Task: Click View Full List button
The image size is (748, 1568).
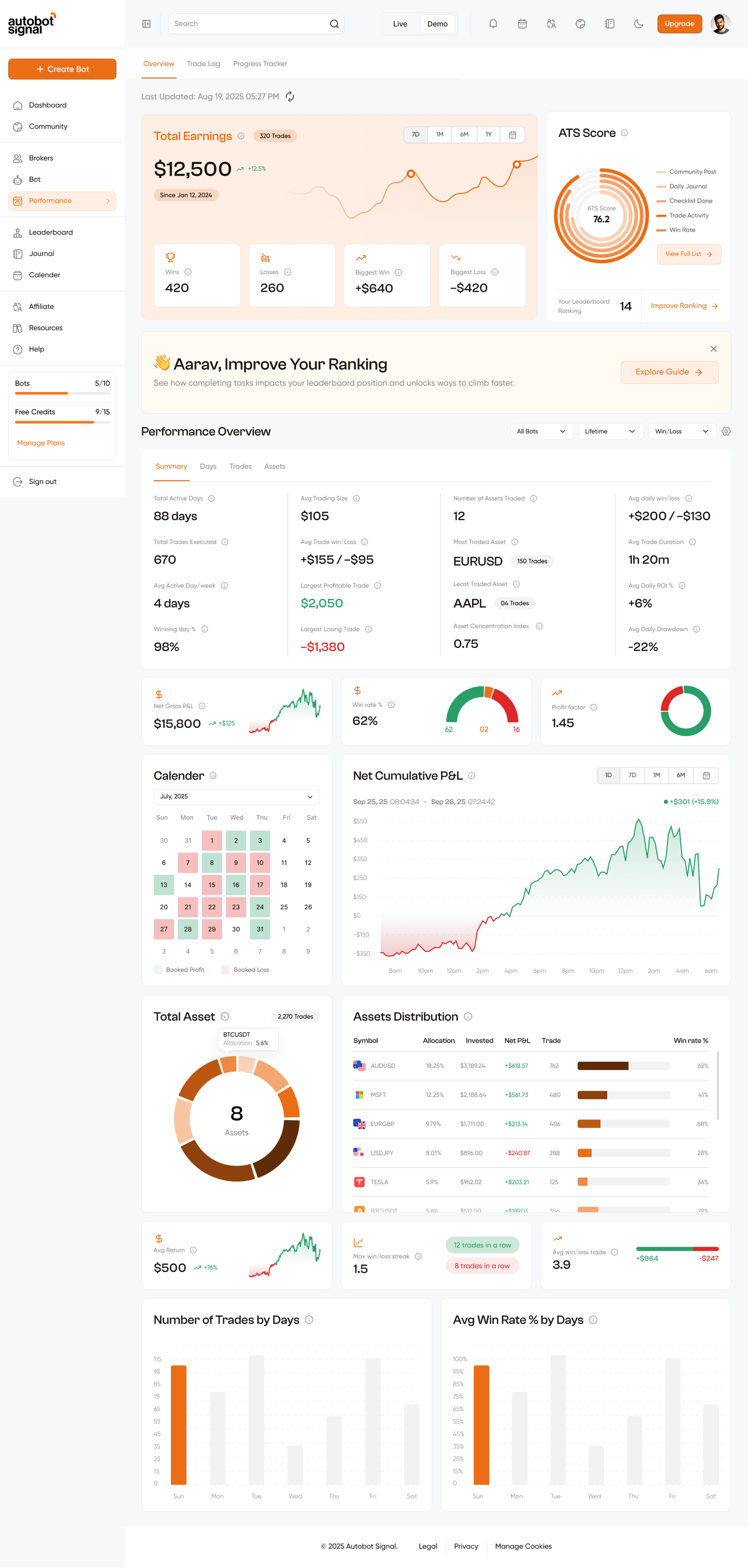Action: [x=688, y=254]
